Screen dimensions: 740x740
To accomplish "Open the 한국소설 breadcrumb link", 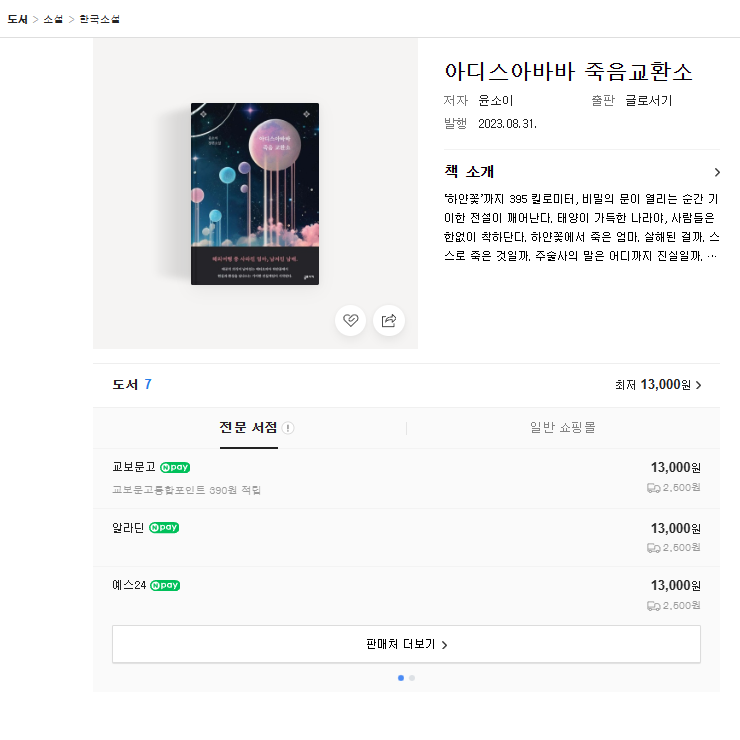I will [x=100, y=19].
